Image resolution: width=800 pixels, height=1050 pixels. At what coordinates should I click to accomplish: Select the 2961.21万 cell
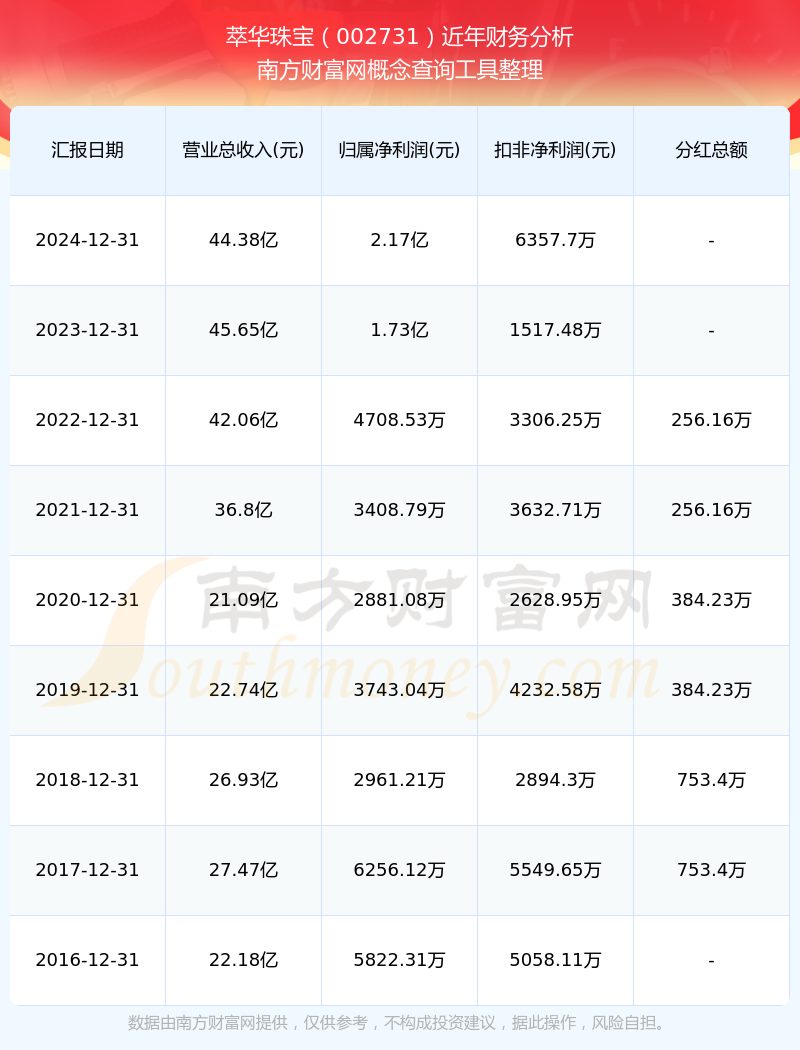pyautogui.click(x=400, y=780)
